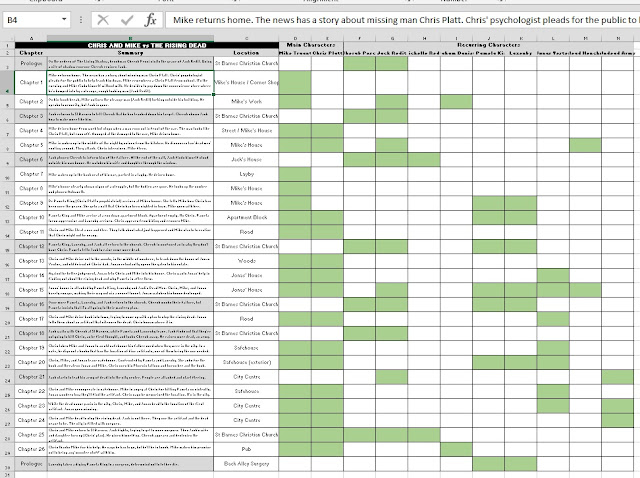Select the Woods location cell
The image size is (640, 478).
[246, 261]
